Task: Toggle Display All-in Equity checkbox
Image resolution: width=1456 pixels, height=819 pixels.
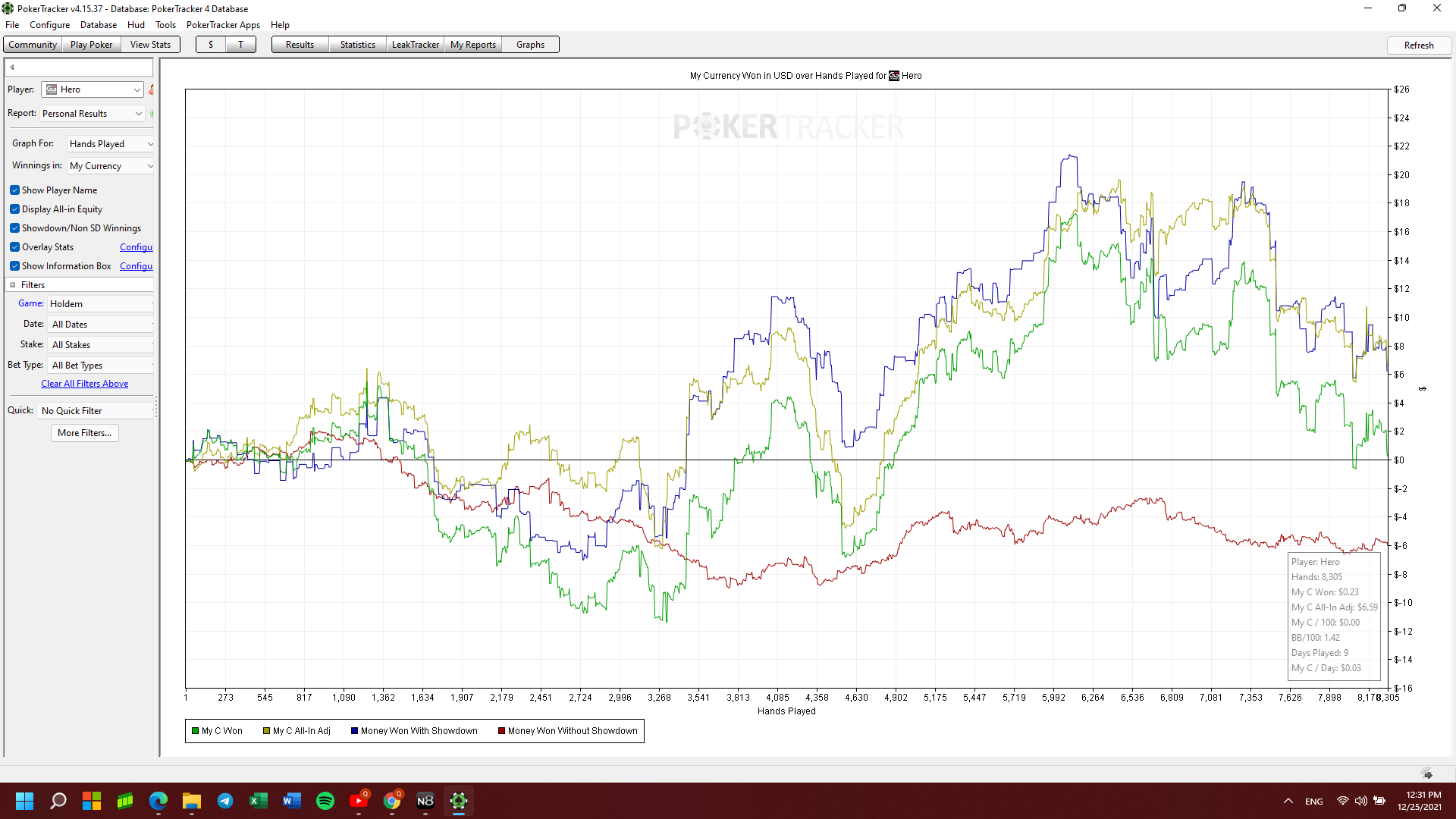Action: click(x=15, y=209)
